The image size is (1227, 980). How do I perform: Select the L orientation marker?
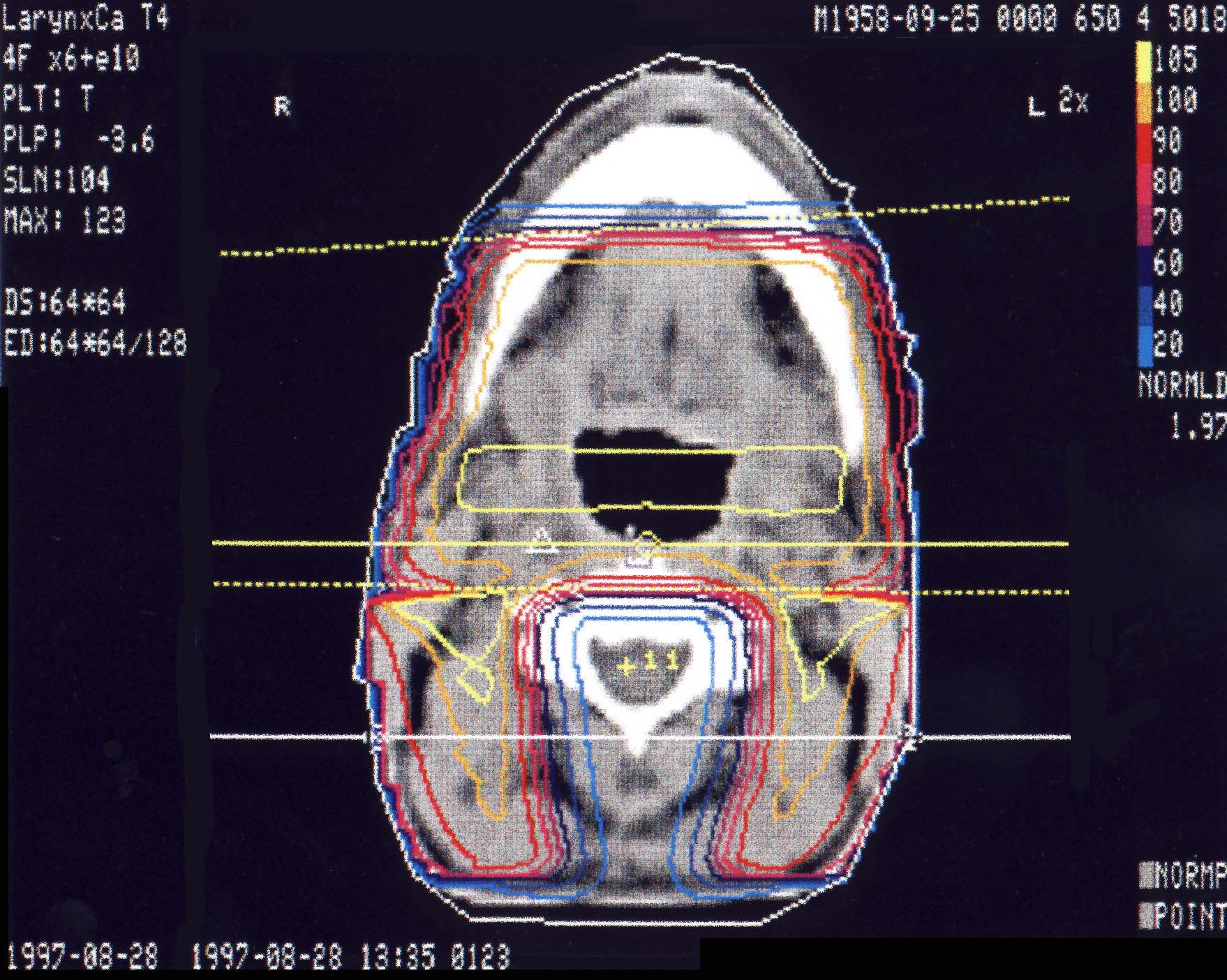point(1036,107)
